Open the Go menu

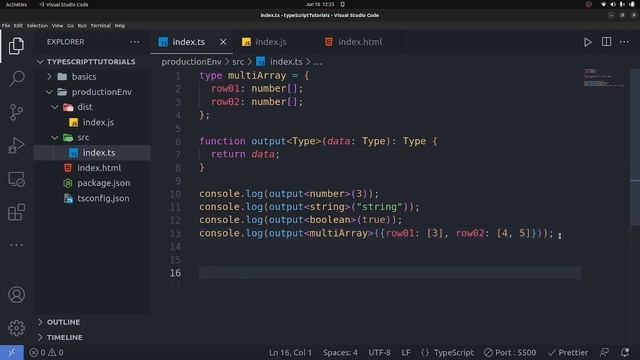[70, 25]
